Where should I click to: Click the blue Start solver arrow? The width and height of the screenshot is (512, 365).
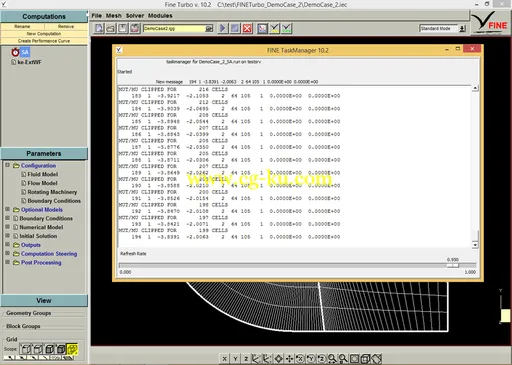click(223, 28)
